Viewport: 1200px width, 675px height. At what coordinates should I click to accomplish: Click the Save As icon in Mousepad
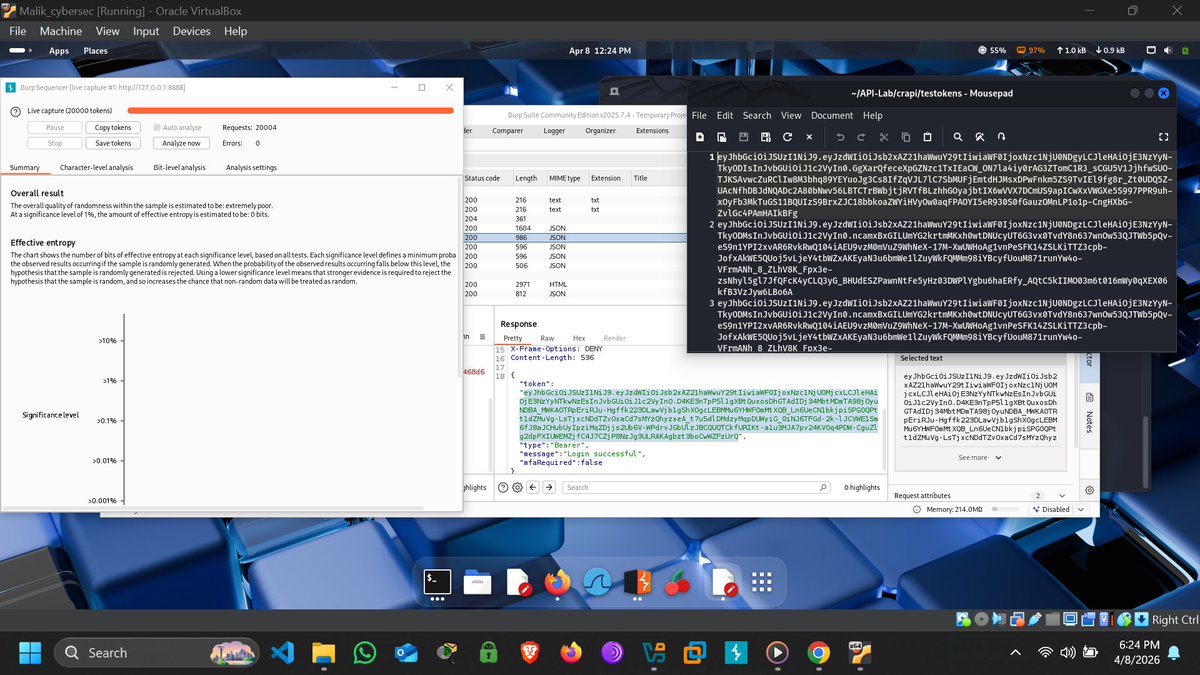[765, 136]
